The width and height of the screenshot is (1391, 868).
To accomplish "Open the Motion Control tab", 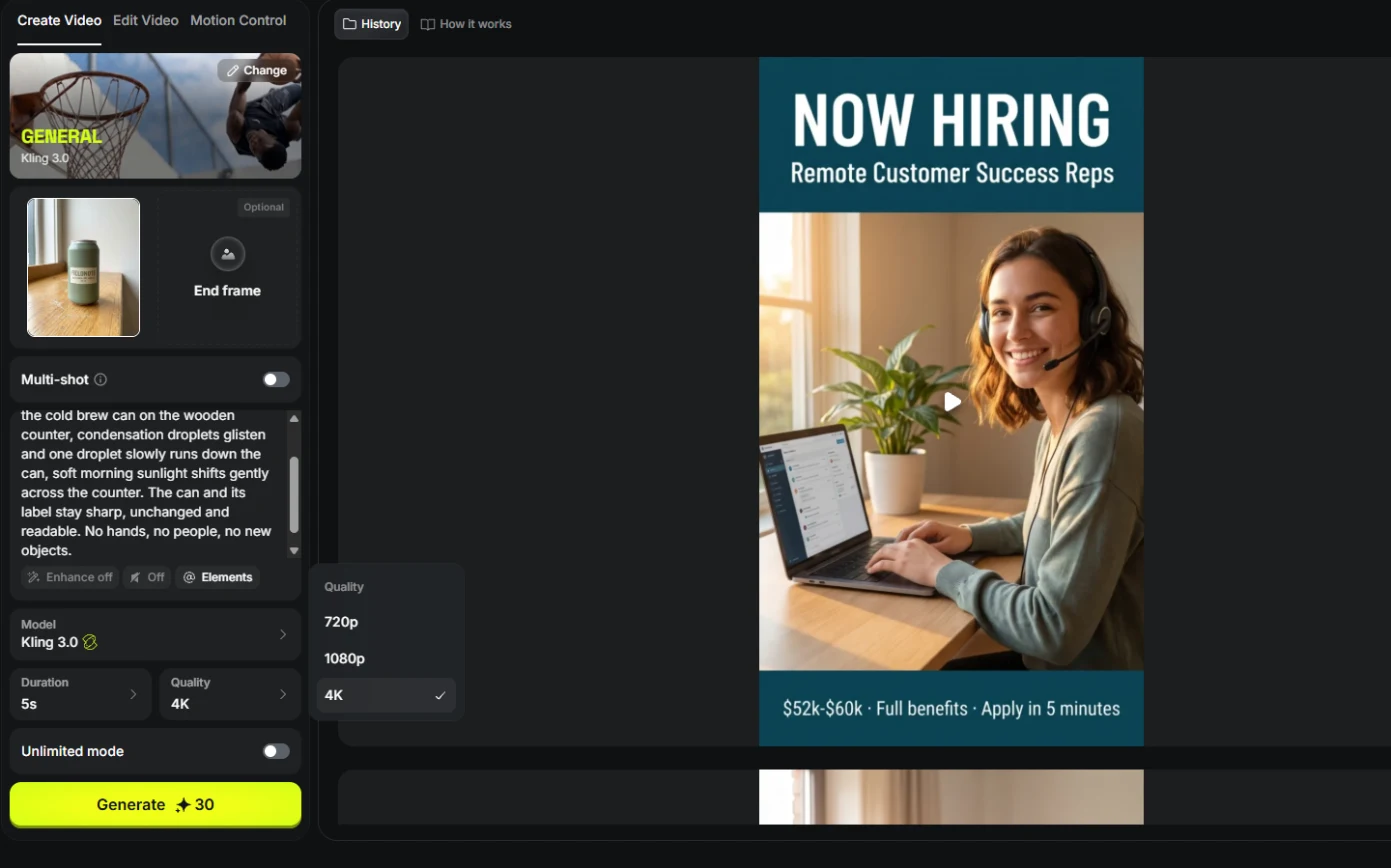I will pos(238,20).
